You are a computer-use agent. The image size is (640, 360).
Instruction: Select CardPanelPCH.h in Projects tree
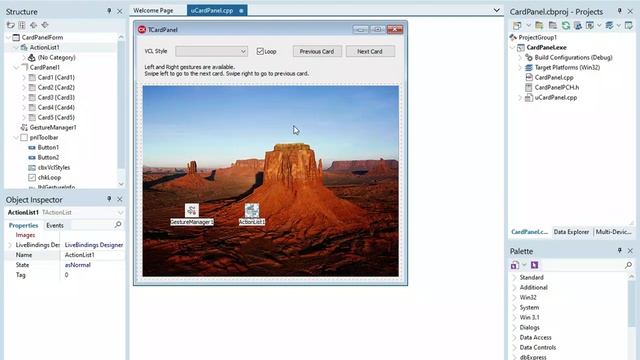pos(557,87)
